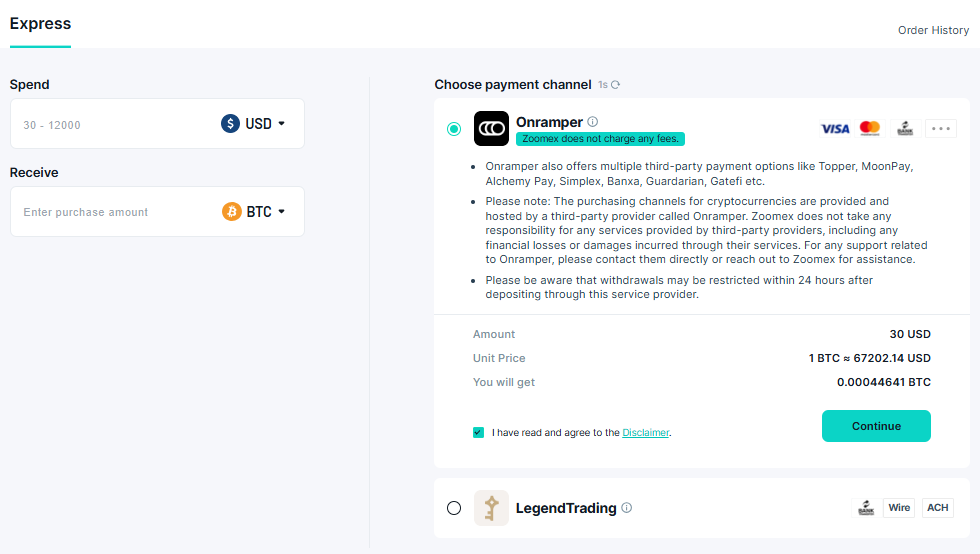Open the USD currency dropdown
Viewport: 980px width, 554px height.
coord(253,124)
